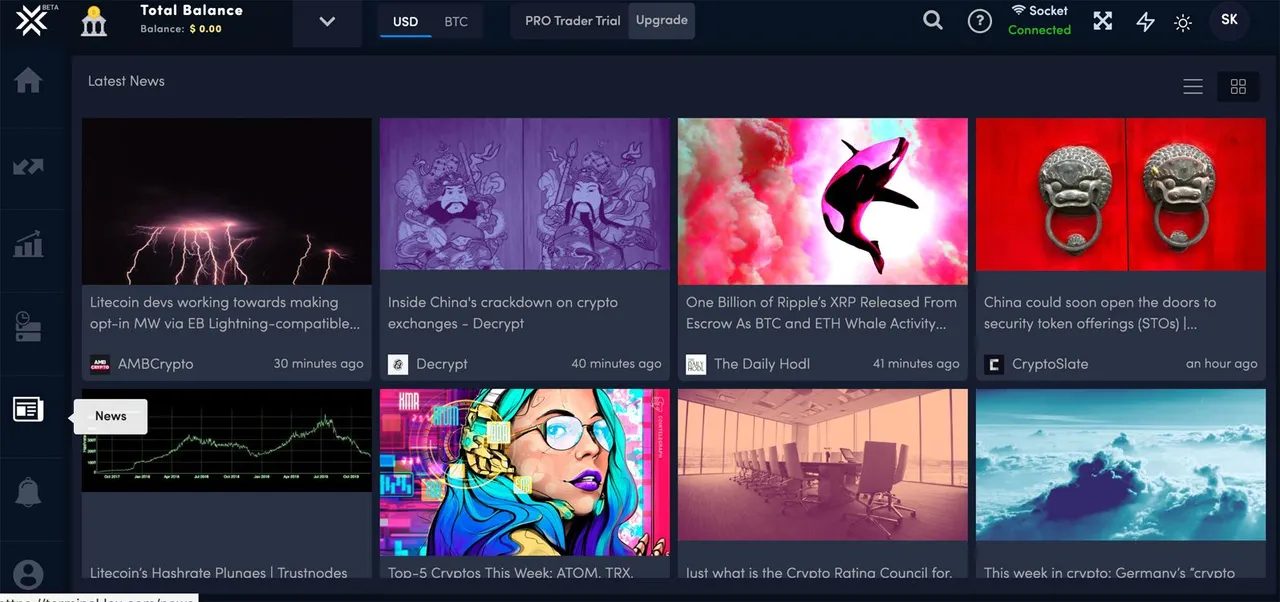Open 'Litecoin devs working towards' headline
The width and height of the screenshot is (1280, 602).
click(224, 313)
